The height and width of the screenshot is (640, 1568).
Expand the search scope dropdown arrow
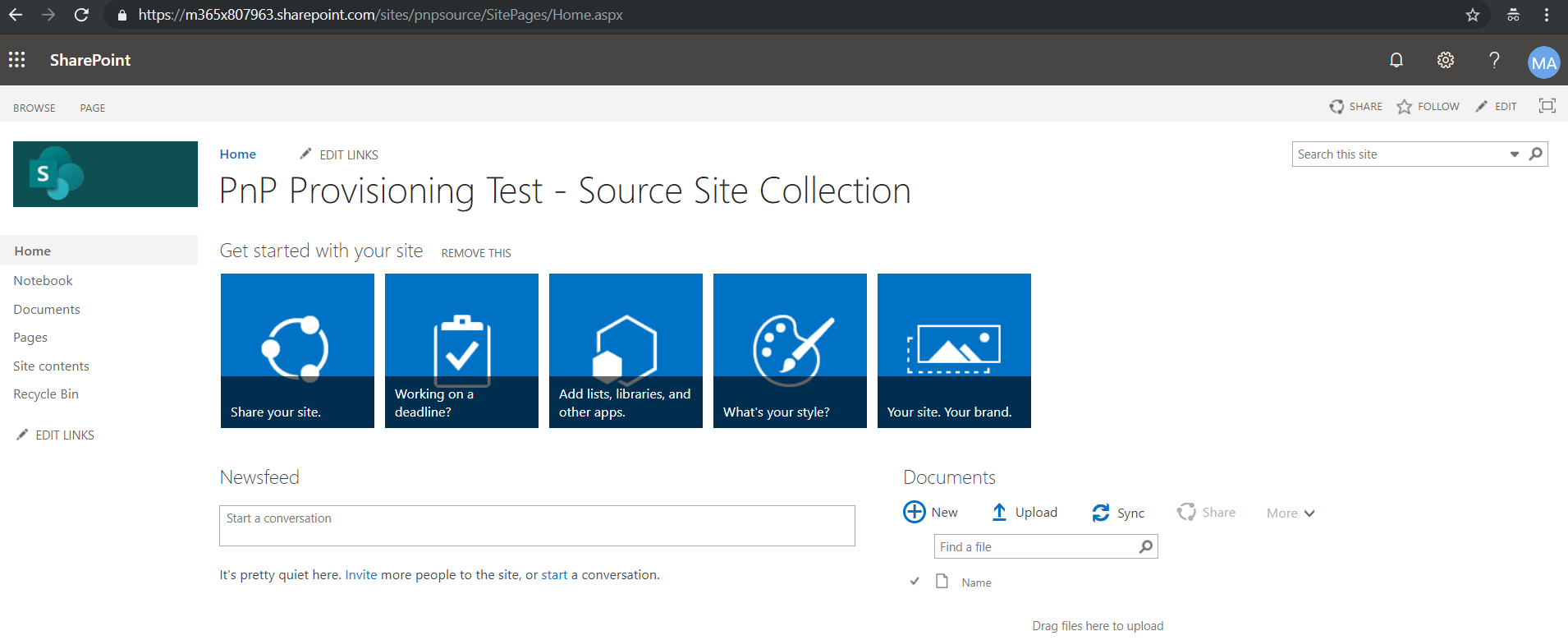point(1515,154)
